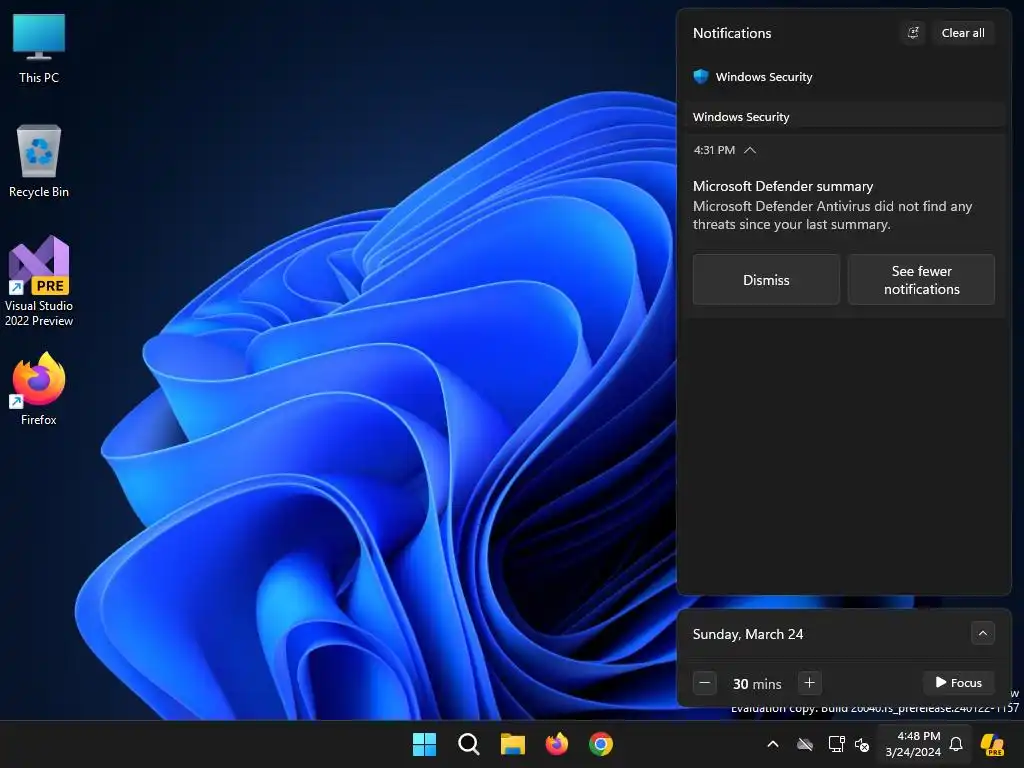The height and width of the screenshot is (768, 1024).
Task: Open notification settings icon next to Clear all
Action: coord(913,33)
